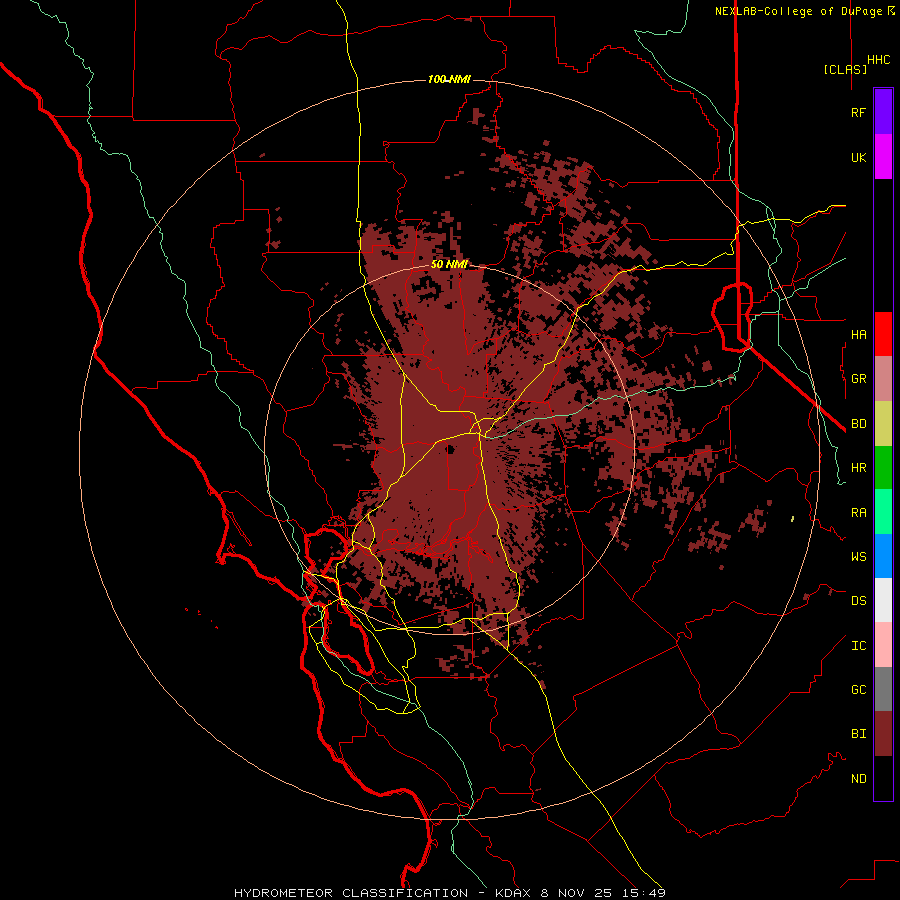The image size is (900, 900).
Task: Select the GC gray legend swatch
Action: [883, 689]
